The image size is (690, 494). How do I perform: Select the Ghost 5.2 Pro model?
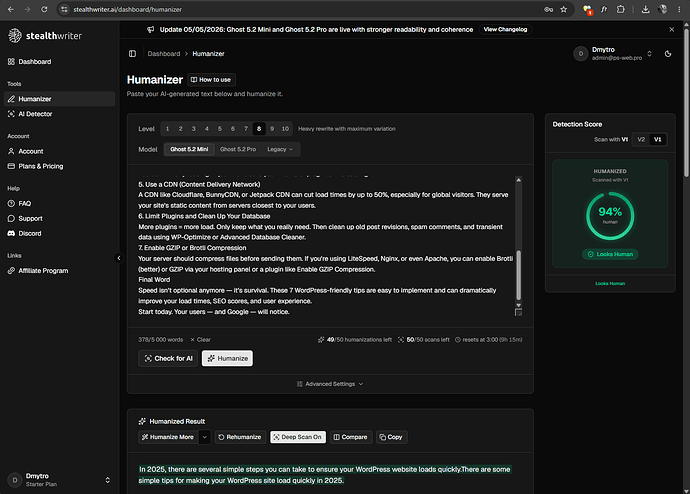(238, 150)
